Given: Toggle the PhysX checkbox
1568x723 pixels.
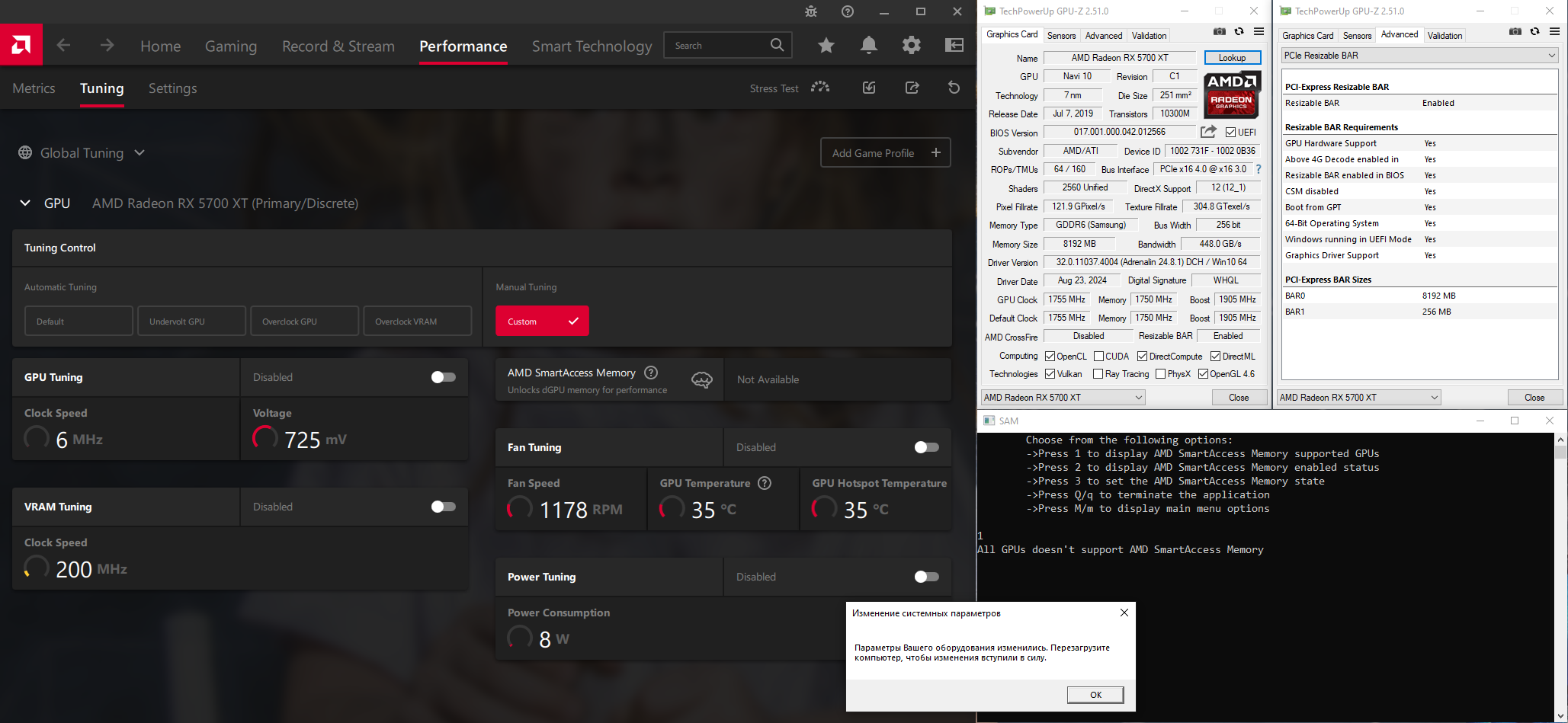Looking at the screenshot, I should click(1160, 374).
